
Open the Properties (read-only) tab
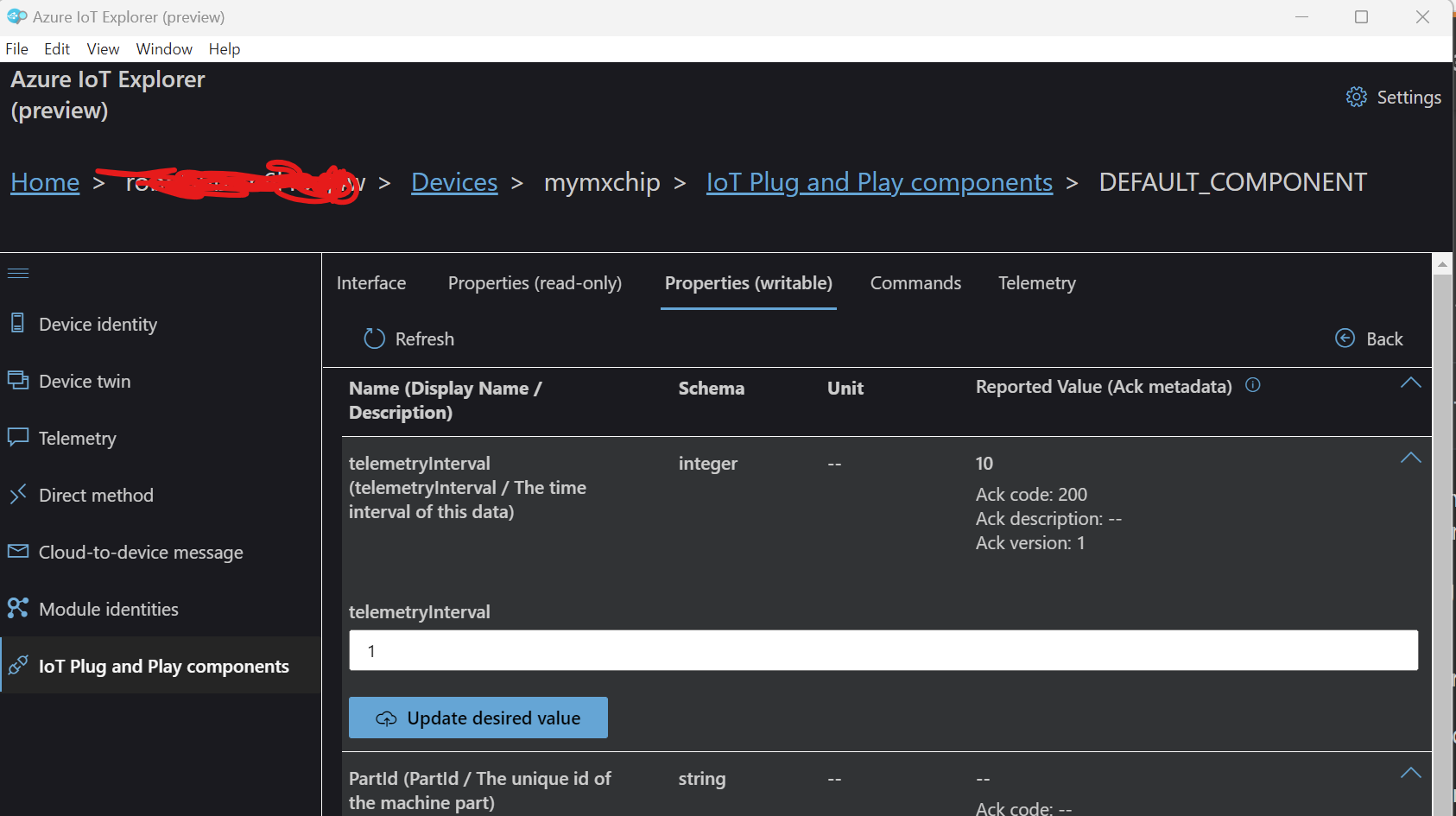535,283
